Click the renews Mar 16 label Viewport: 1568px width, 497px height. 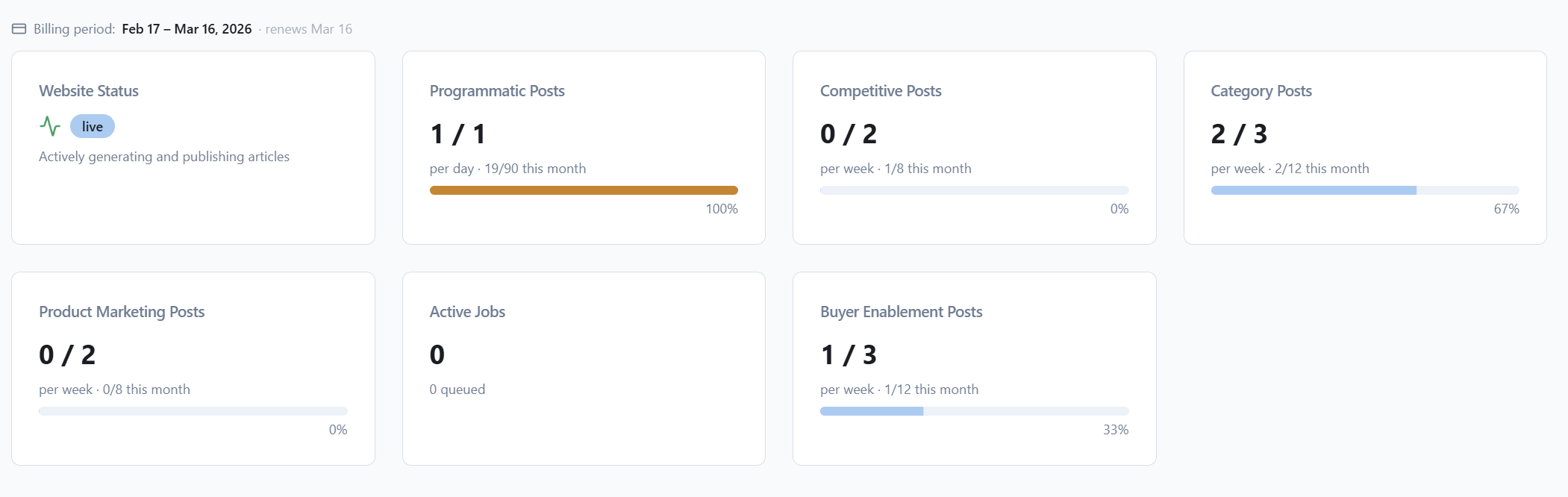pos(308,28)
